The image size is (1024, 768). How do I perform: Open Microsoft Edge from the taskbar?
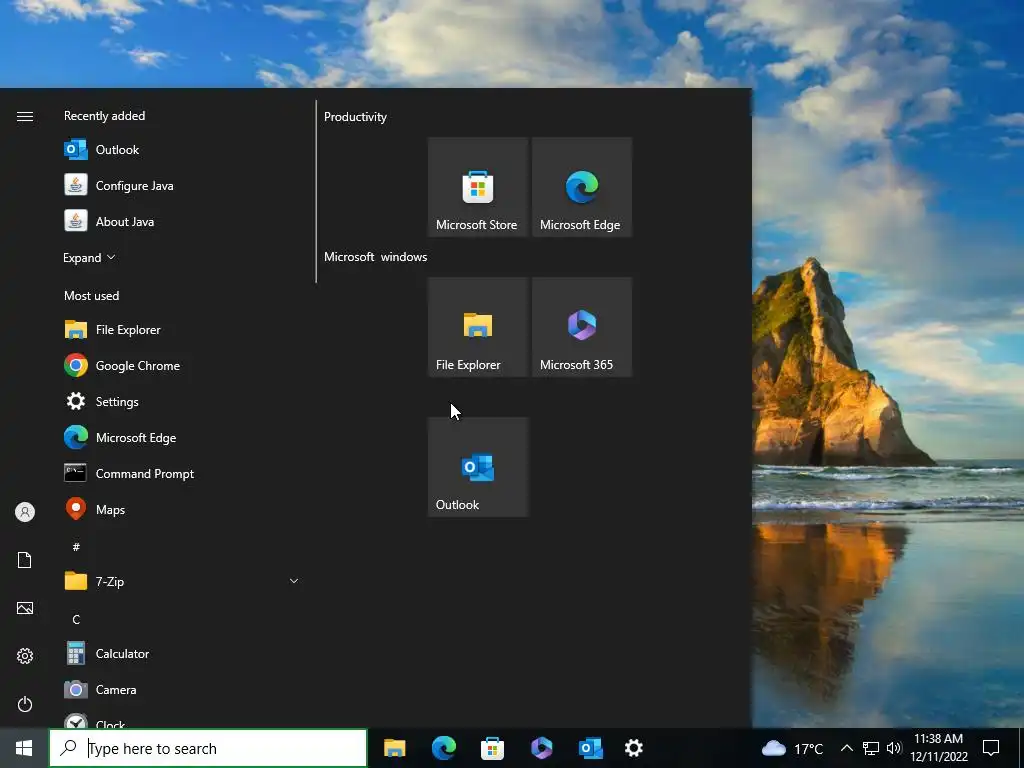click(x=443, y=748)
